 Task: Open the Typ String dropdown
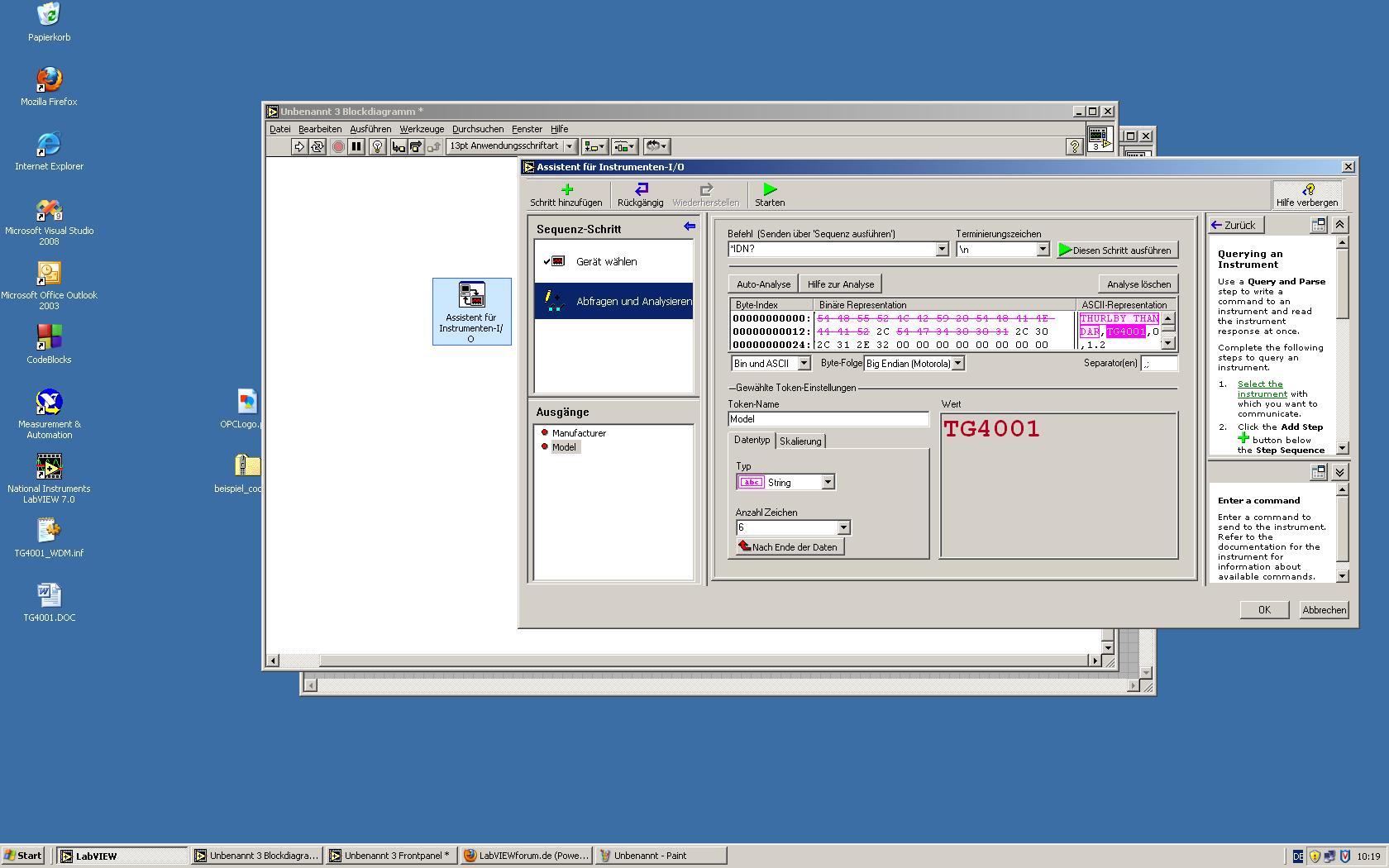pos(828,483)
